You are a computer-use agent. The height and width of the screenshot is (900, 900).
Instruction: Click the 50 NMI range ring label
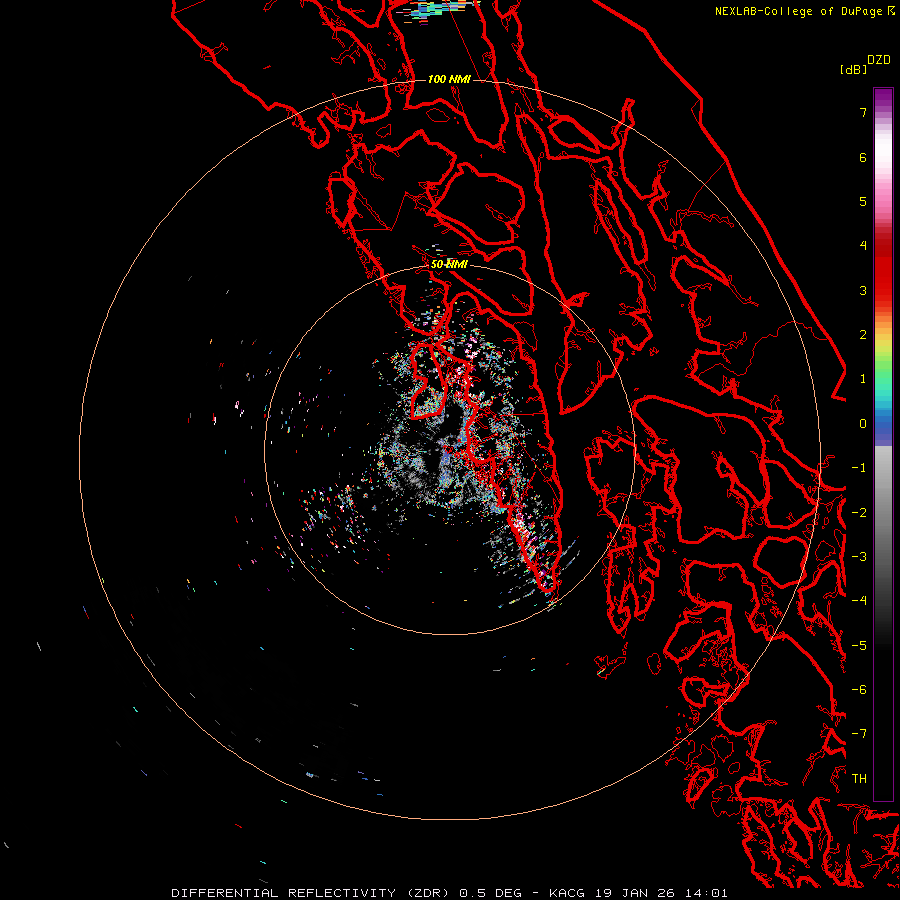tap(449, 264)
